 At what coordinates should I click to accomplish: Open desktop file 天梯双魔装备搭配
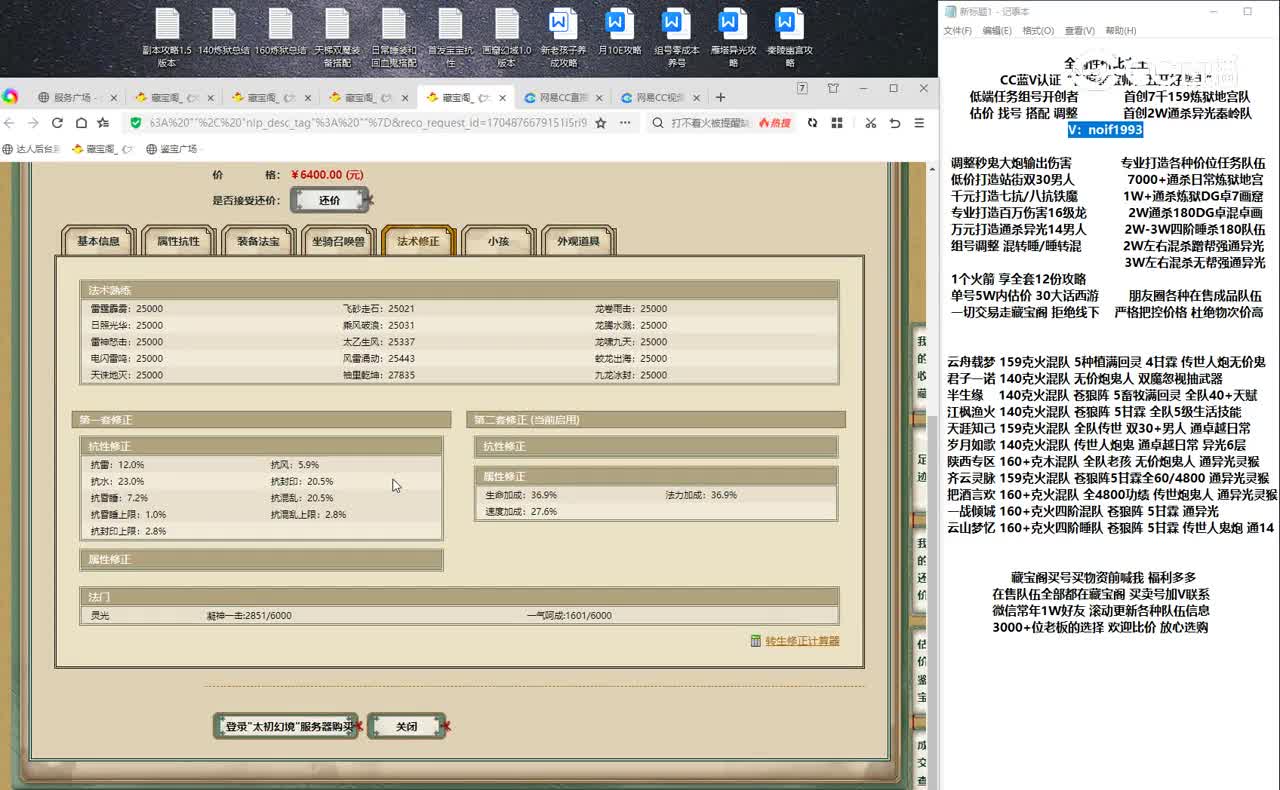tap(337, 38)
